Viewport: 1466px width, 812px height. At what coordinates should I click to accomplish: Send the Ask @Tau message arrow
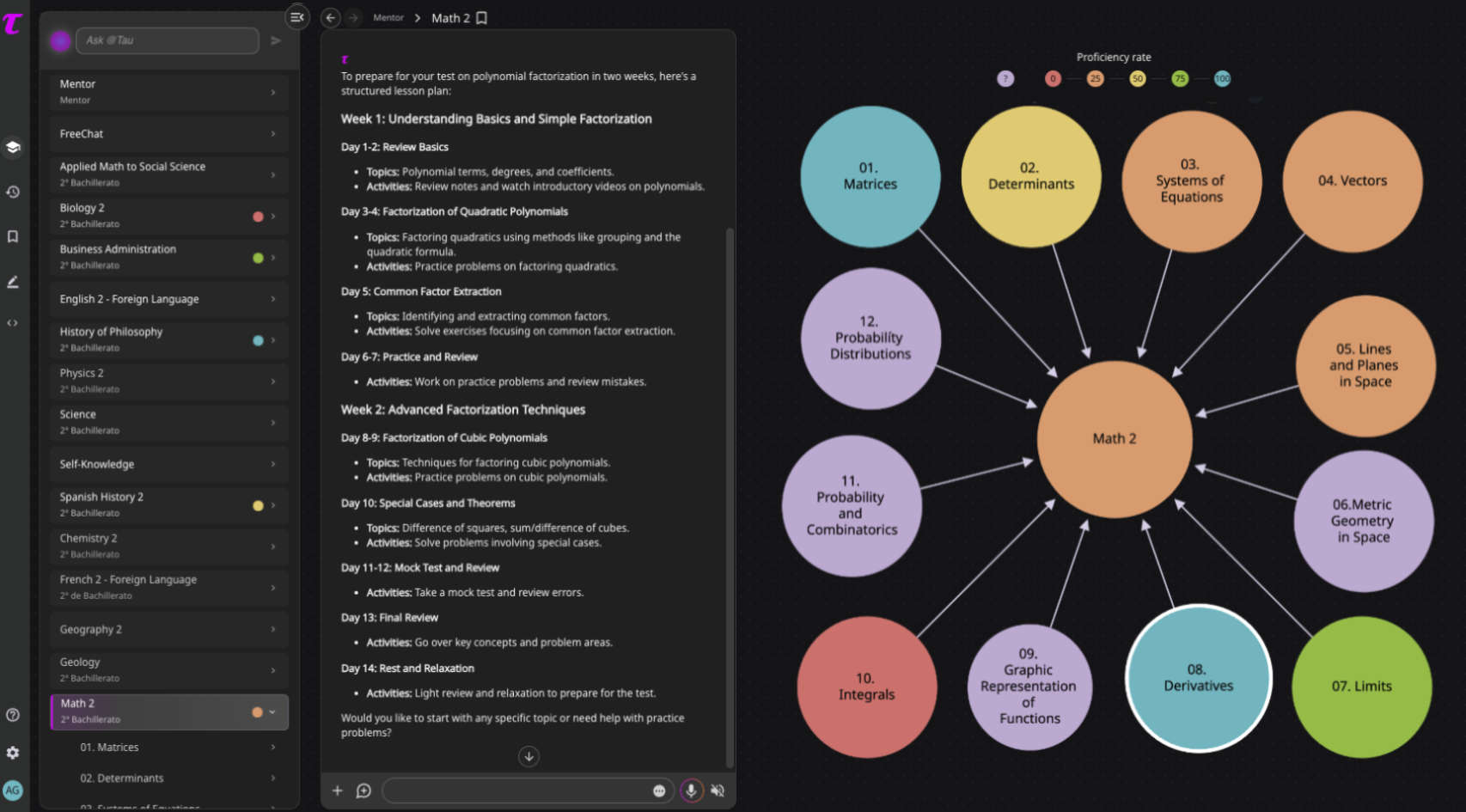click(x=276, y=40)
